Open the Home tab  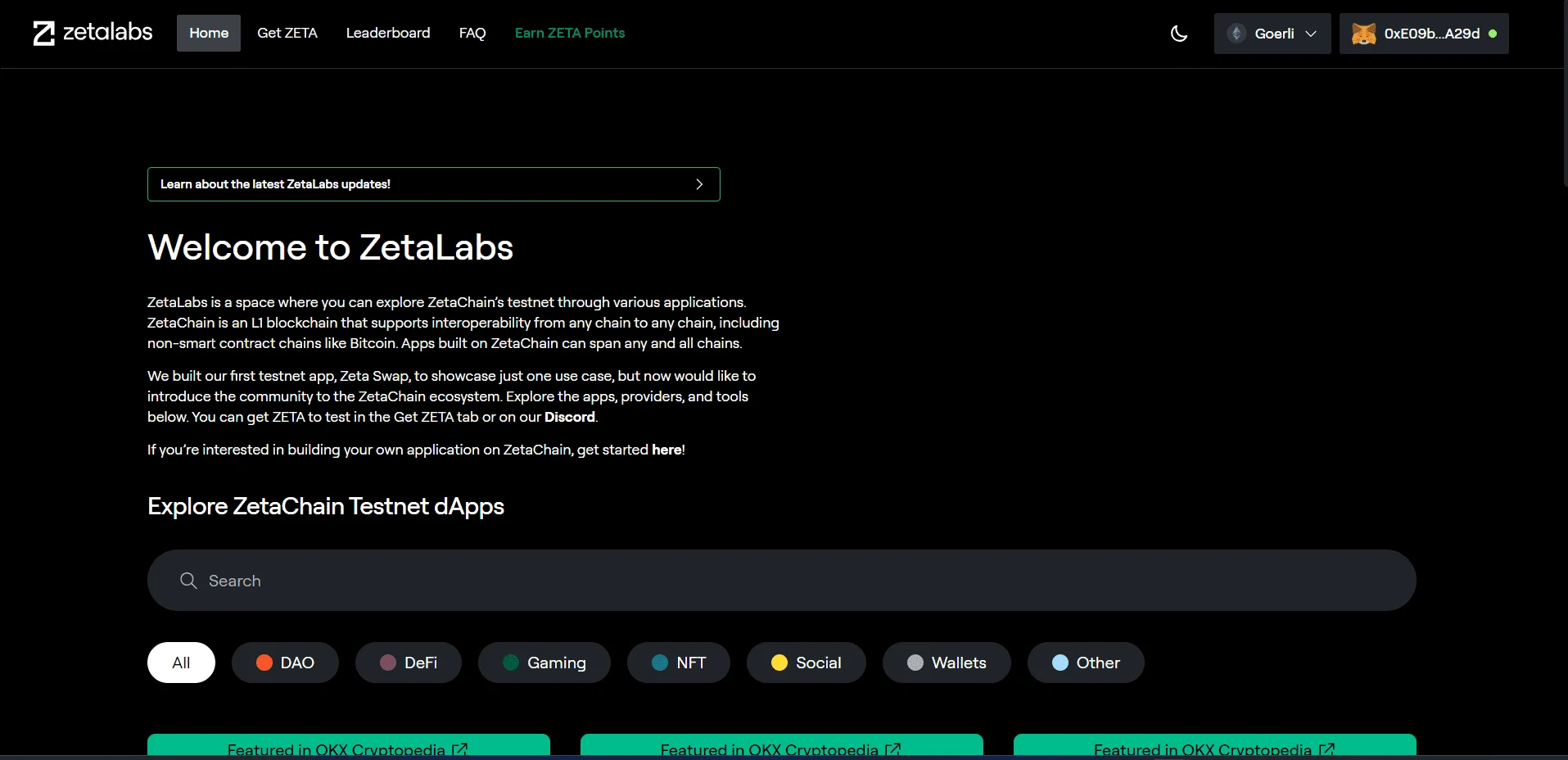tap(209, 33)
